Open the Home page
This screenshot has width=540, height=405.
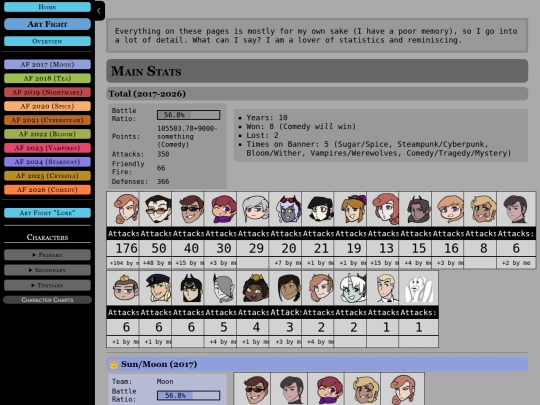coord(48,7)
